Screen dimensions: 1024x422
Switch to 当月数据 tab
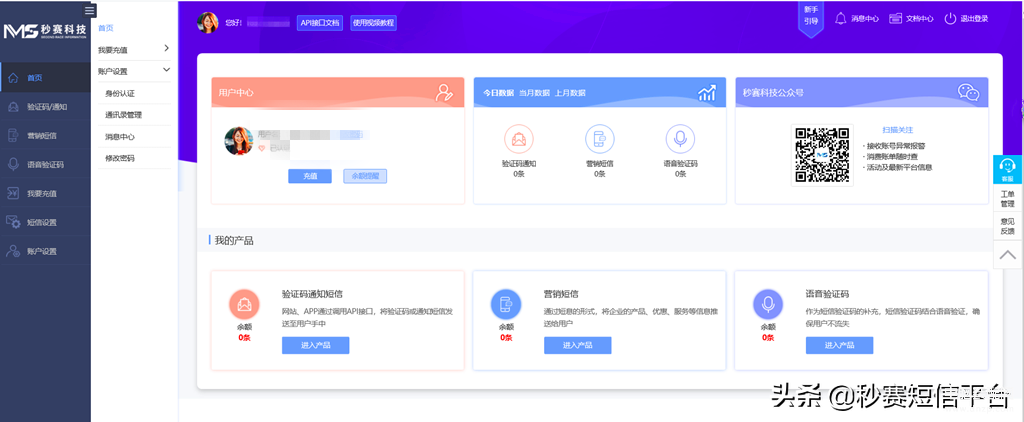point(534,93)
